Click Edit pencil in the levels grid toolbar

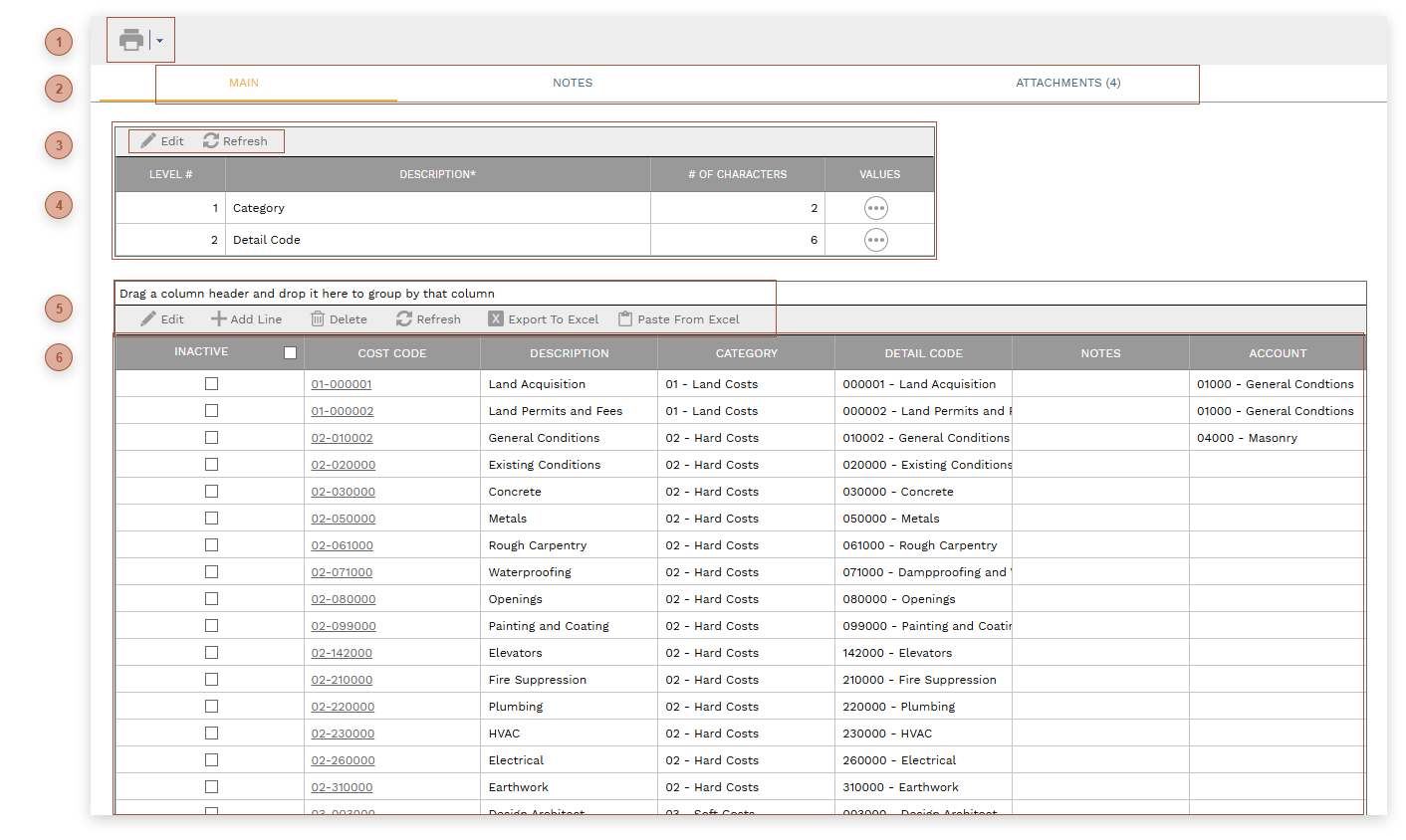coord(162,141)
